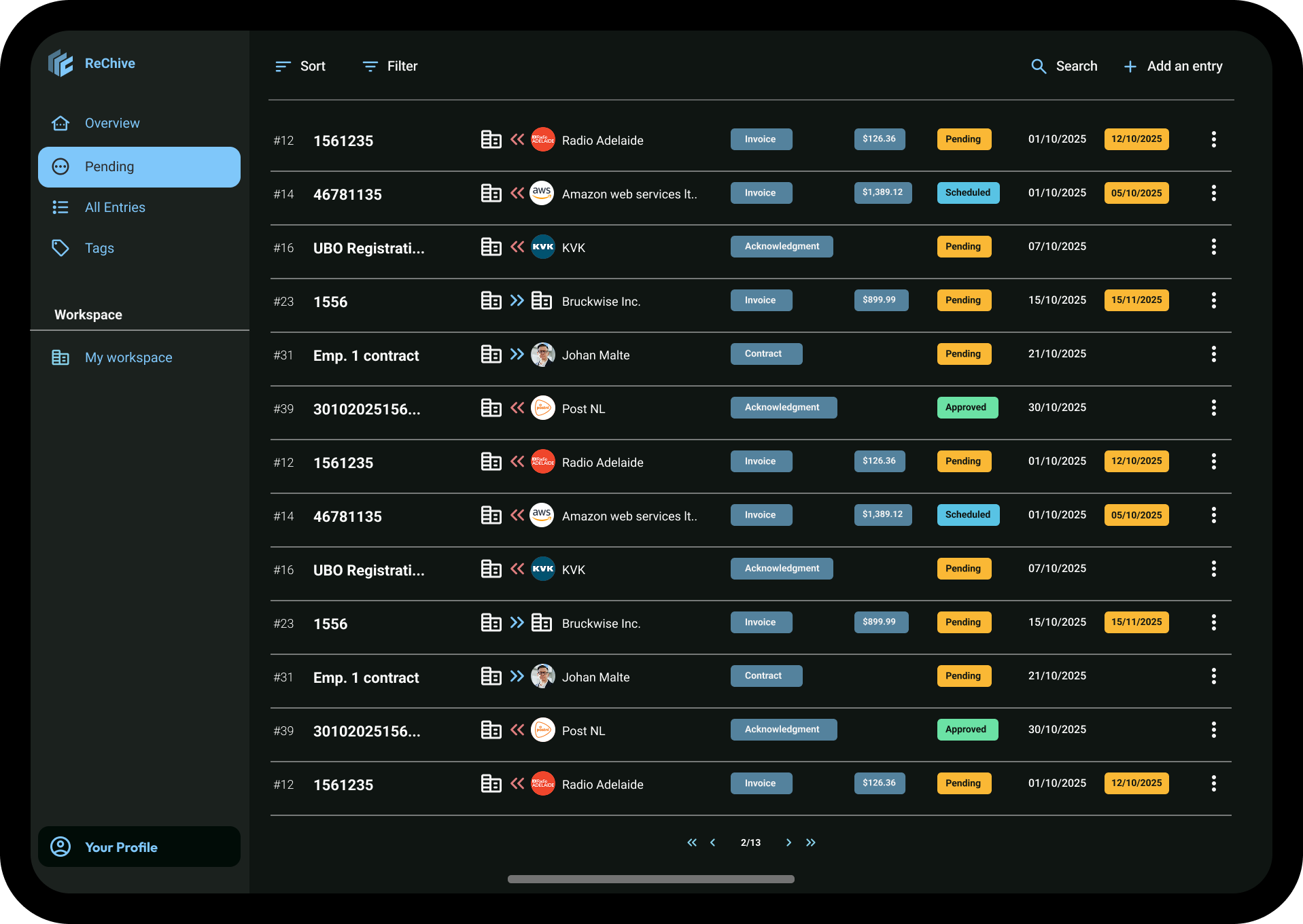This screenshot has height=924, width=1303.
Task: Click the Approved status badge for first Post NL
Action: click(x=967, y=408)
